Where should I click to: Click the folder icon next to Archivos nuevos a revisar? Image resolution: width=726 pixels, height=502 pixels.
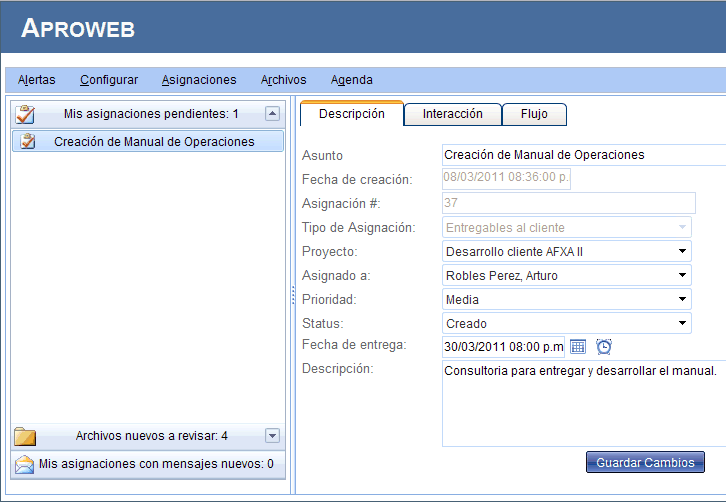(25, 436)
